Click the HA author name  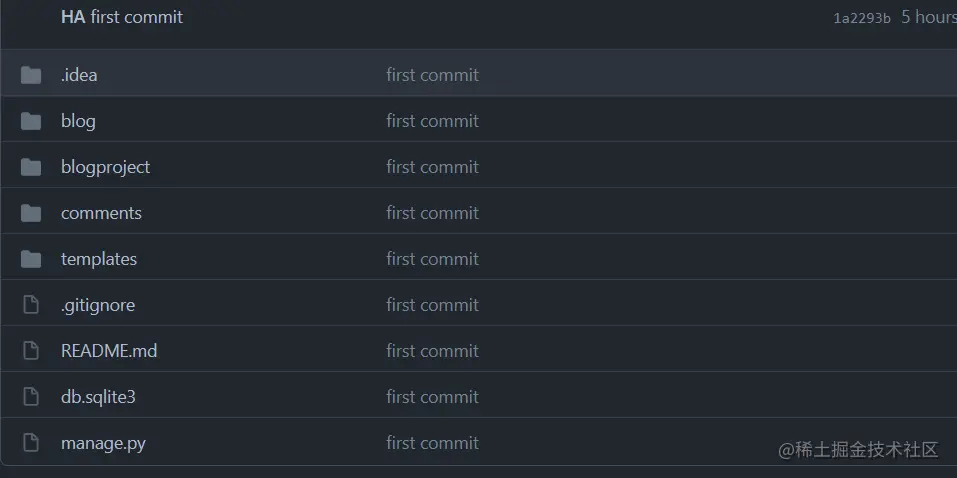click(x=72, y=17)
